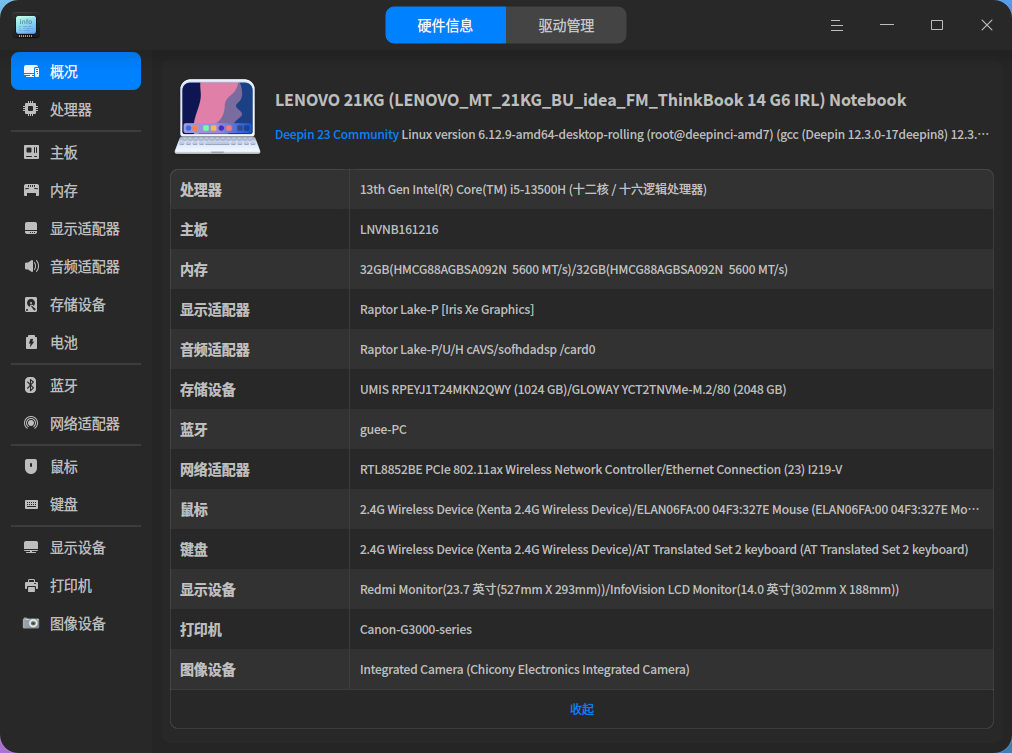Viewport: 1012px width, 753px height.
Task: Select 电池 in the sidebar
Action: tap(76, 343)
